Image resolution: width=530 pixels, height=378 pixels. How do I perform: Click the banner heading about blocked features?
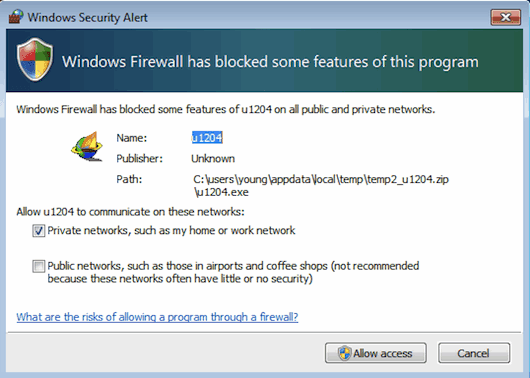pyautogui.click(x=270, y=62)
